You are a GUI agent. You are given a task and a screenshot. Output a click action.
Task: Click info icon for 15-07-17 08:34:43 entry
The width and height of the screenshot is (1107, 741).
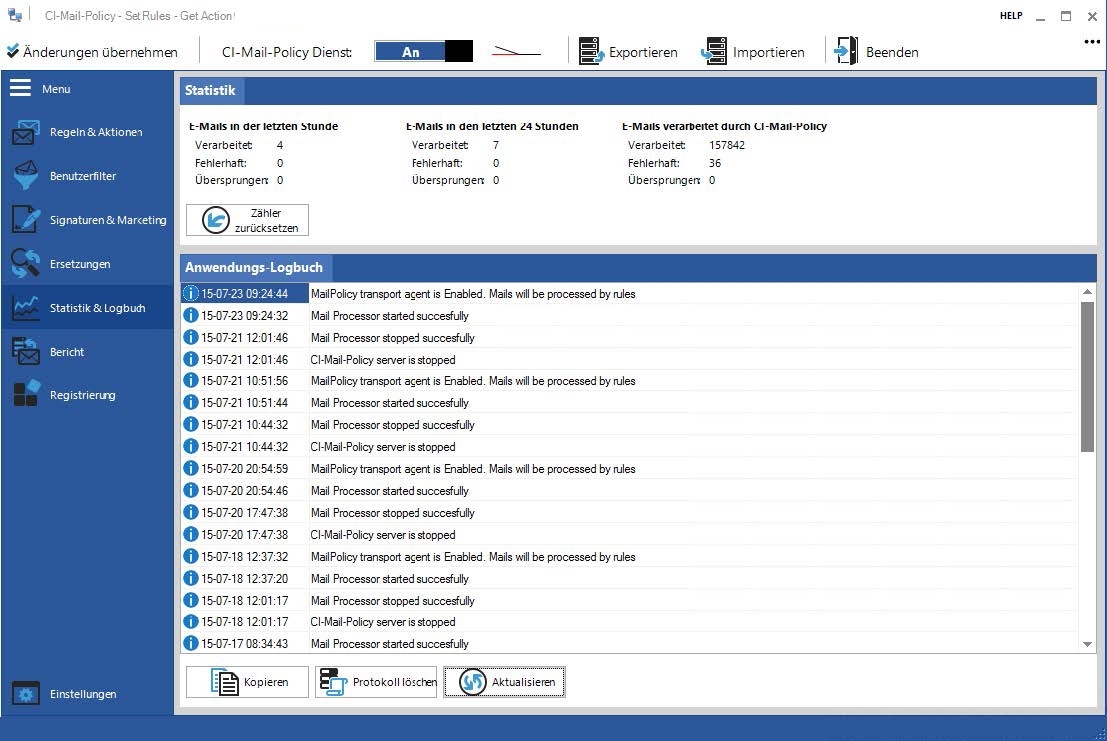pyautogui.click(x=191, y=644)
